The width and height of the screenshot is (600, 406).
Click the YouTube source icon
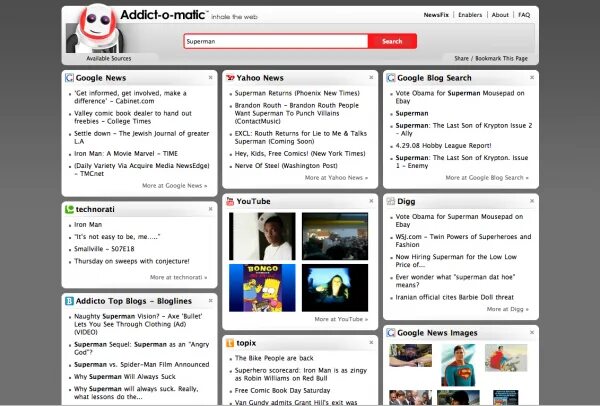point(230,201)
